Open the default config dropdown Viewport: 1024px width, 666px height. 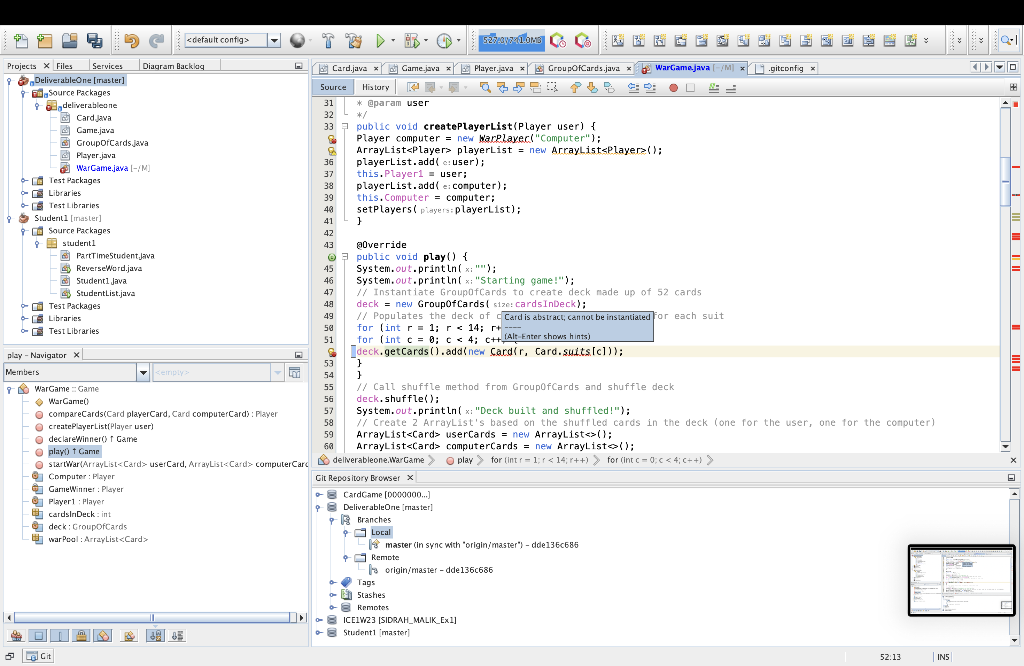click(274, 41)
